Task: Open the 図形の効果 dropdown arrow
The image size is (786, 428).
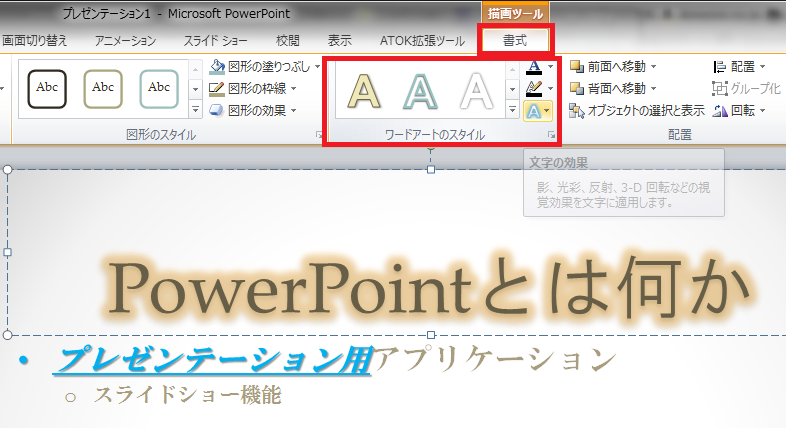Action: [293, 110]
